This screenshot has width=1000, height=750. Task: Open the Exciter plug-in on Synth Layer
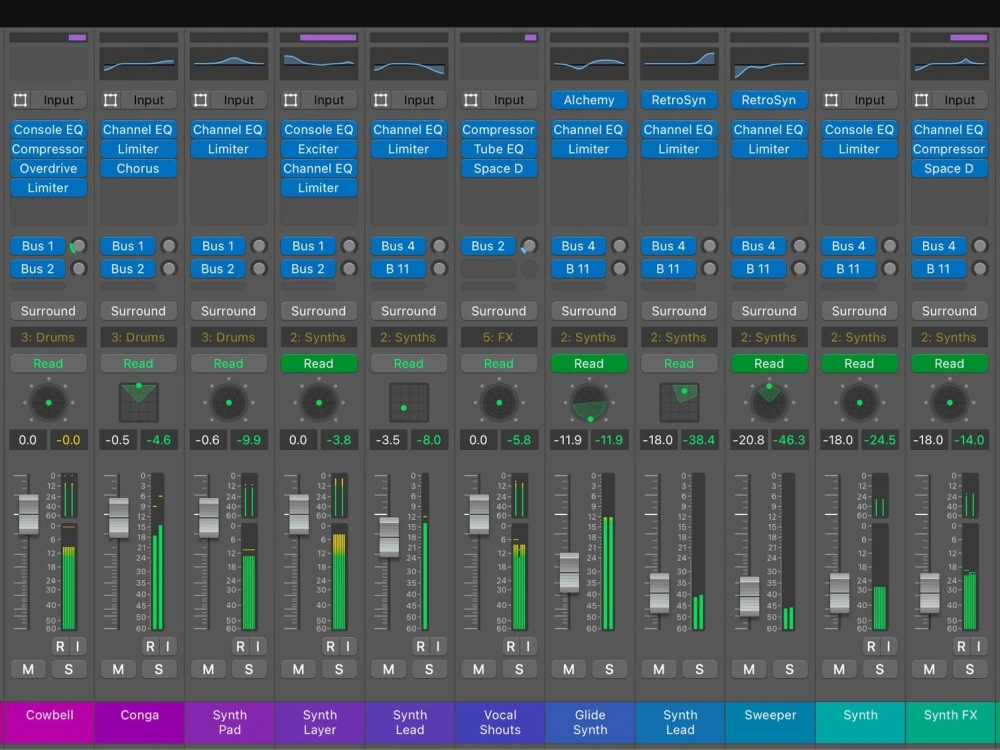tap(319, 149)
